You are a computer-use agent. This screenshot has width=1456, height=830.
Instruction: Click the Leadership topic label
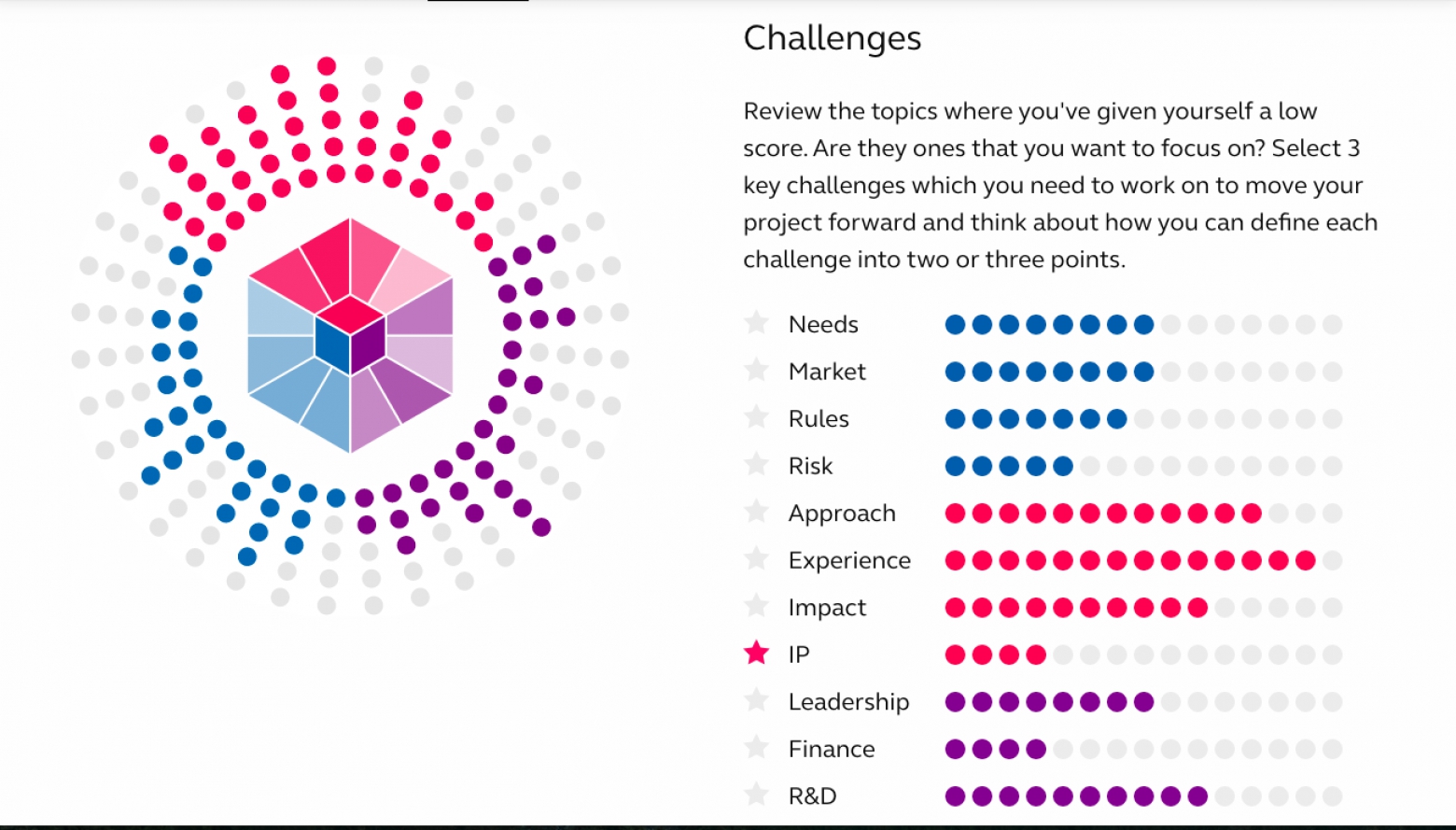848,702
